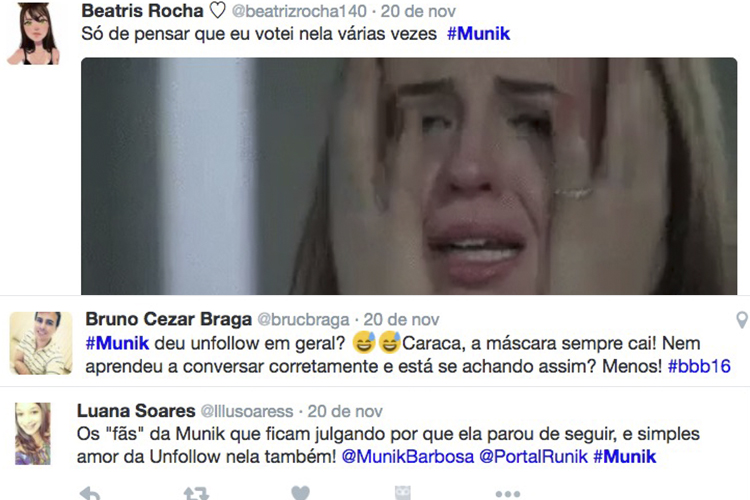Image resolution: width=750 pixels, height=500 pixels.
Task: Click #Munik hashtag in Bruno's tweet
Action: point(117,344)
